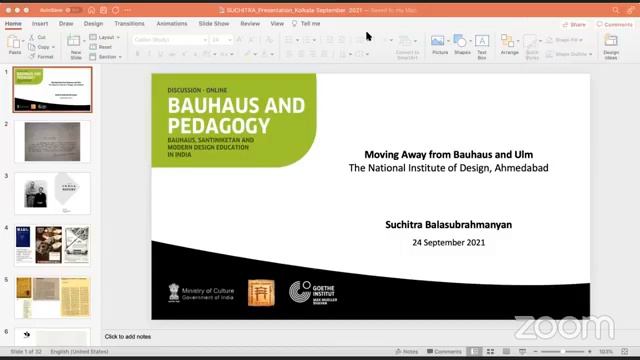
Task: Click the search magnifier in title bar
Action: tap(616, 10)
